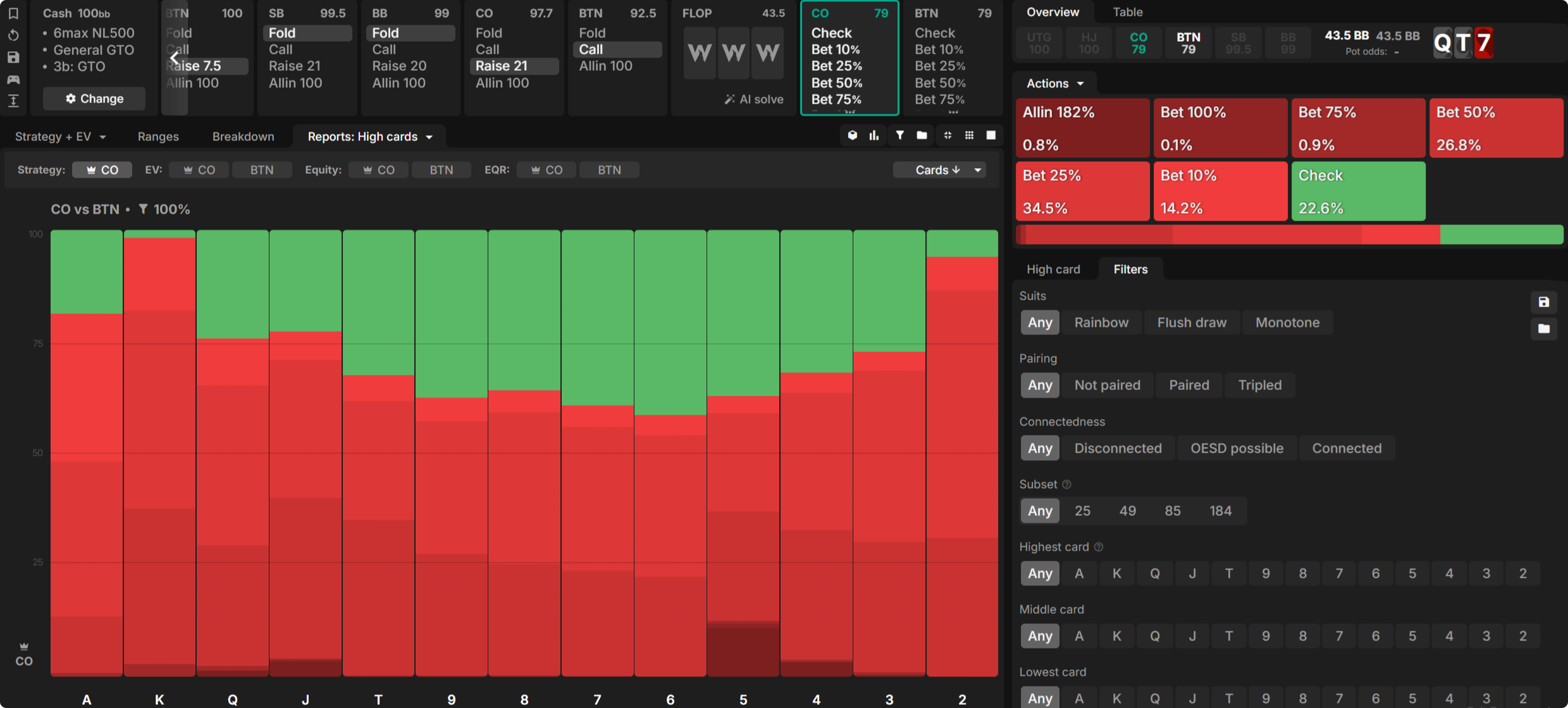This screenshot has height=708, width=1568.
Task: Select K in the Highest card row
Action: (x=1116, y=573)
